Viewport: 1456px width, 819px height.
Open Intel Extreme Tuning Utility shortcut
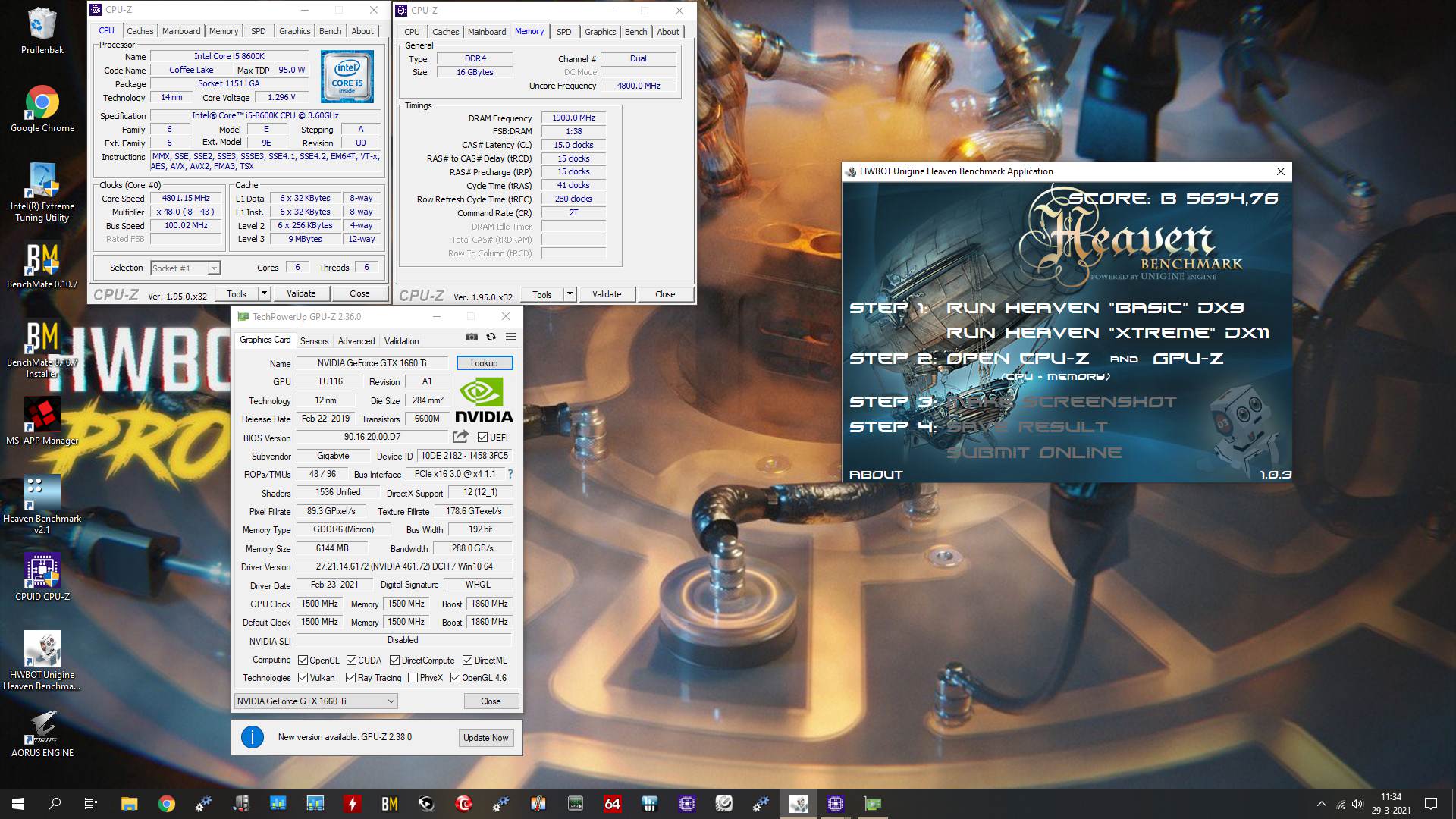42,191
